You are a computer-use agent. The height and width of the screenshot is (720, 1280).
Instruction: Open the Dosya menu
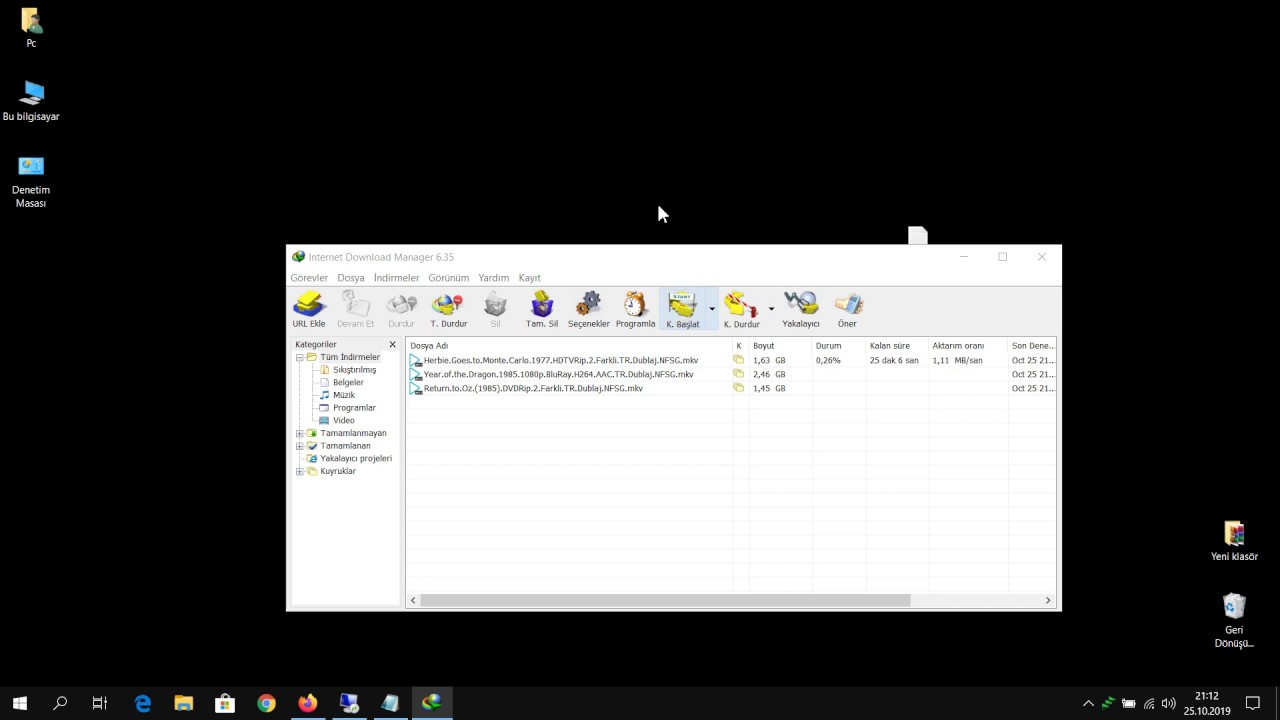pos(351,278)
